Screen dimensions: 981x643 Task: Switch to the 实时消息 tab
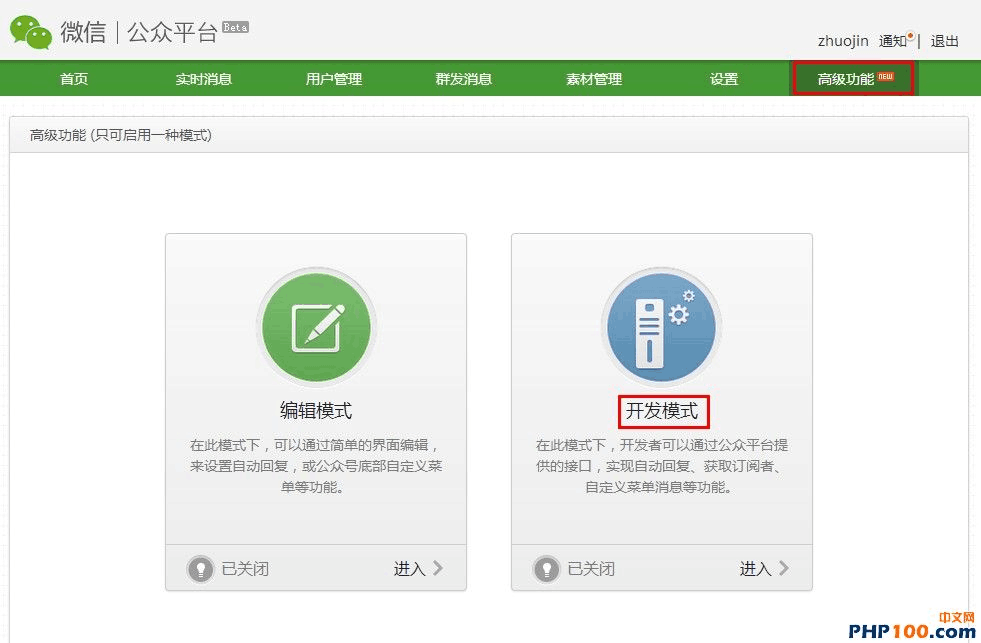(x=203, y=79)
